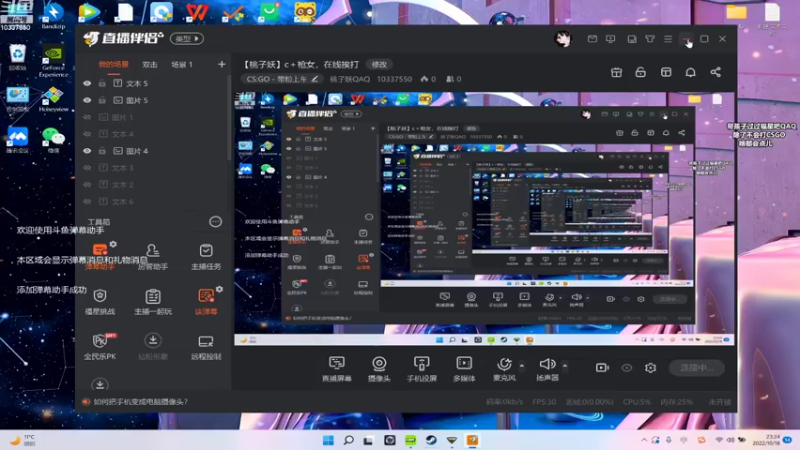800x450 pixels.
Task: Click the share icon above preview
Action: pos(716,72)
